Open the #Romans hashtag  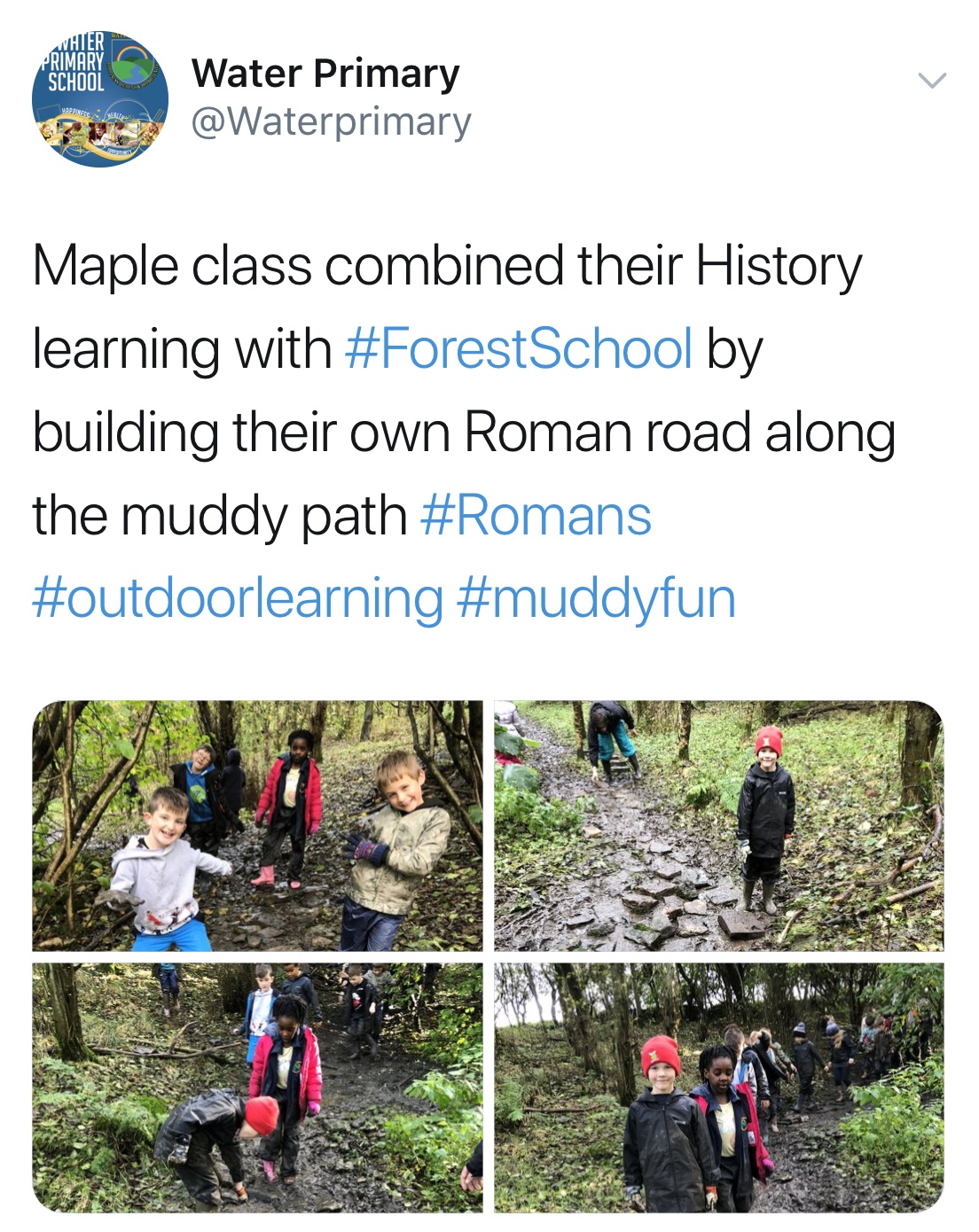pos(536,516)
